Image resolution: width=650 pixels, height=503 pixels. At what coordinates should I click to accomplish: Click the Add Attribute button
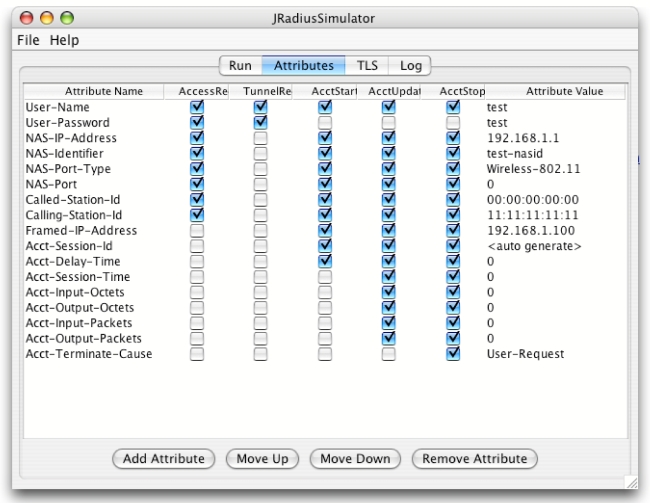point(164,459)
